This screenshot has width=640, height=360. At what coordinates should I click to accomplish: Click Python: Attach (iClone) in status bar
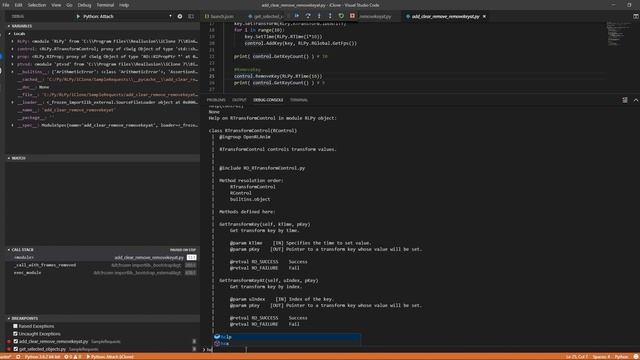click(110, 357)
